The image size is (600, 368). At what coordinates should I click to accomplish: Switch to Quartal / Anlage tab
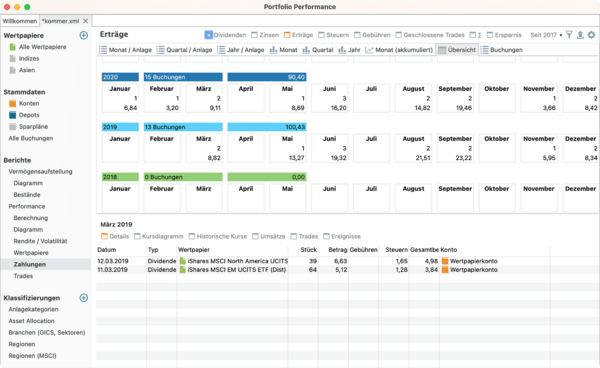(x=184, y=50)
